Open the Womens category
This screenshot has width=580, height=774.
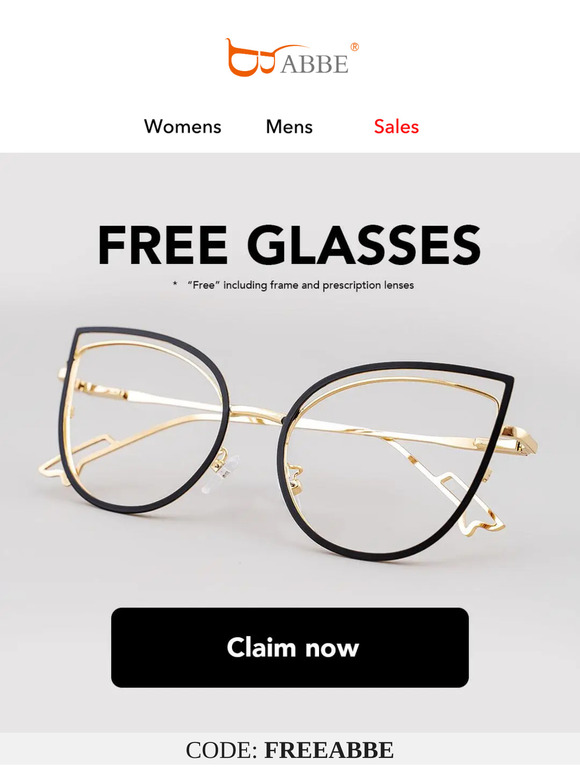pos(183,127)
